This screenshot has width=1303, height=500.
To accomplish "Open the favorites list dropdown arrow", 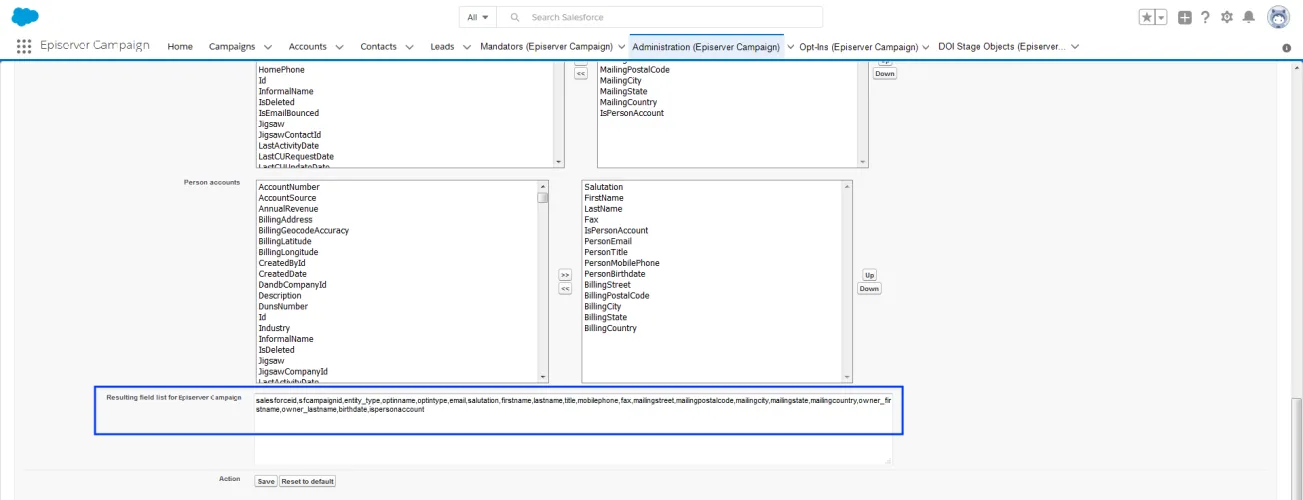I will click(1161, 17).
